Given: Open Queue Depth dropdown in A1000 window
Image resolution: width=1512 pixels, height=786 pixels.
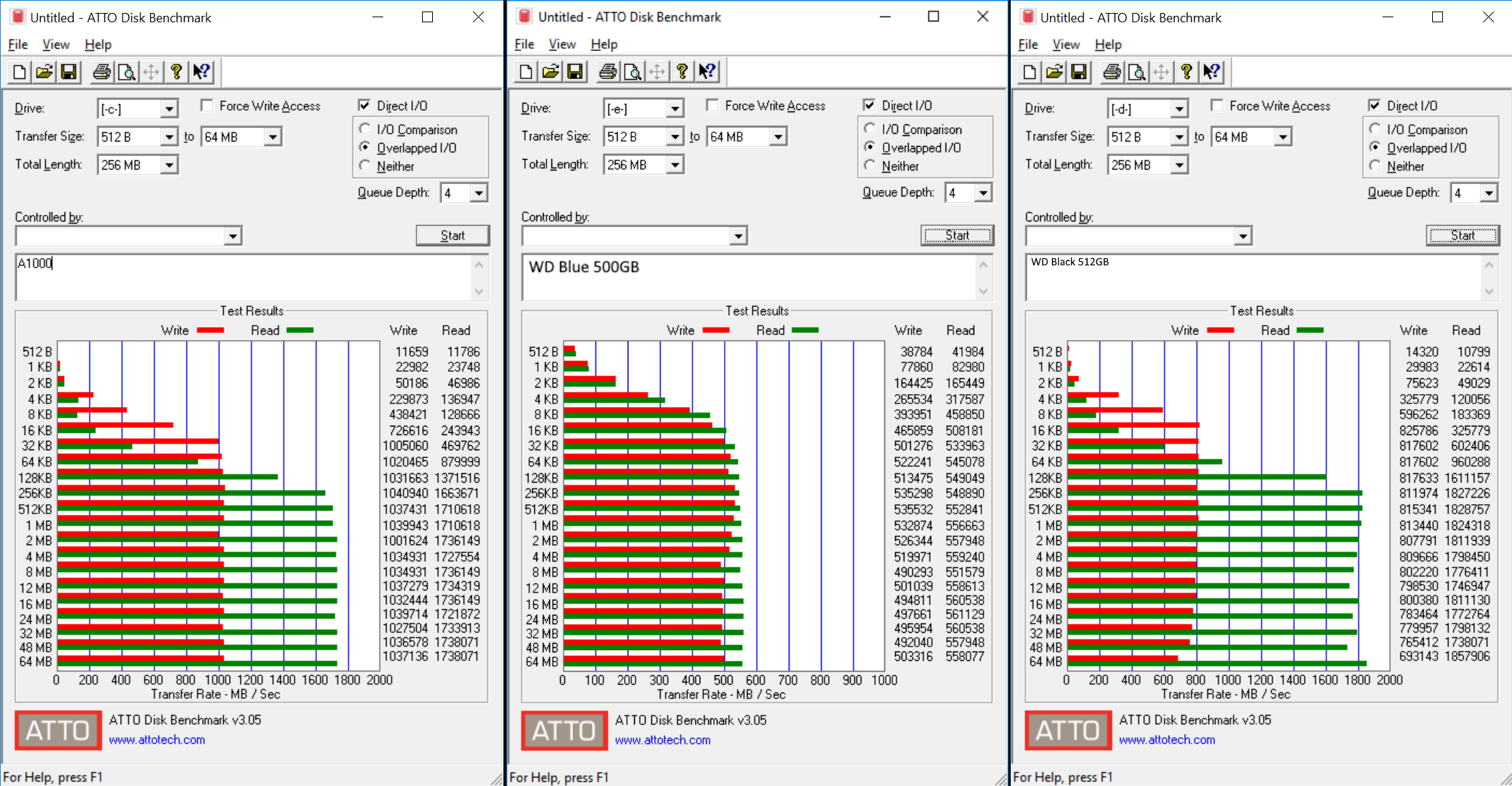Looking at the screenshot, I should 479,193.
